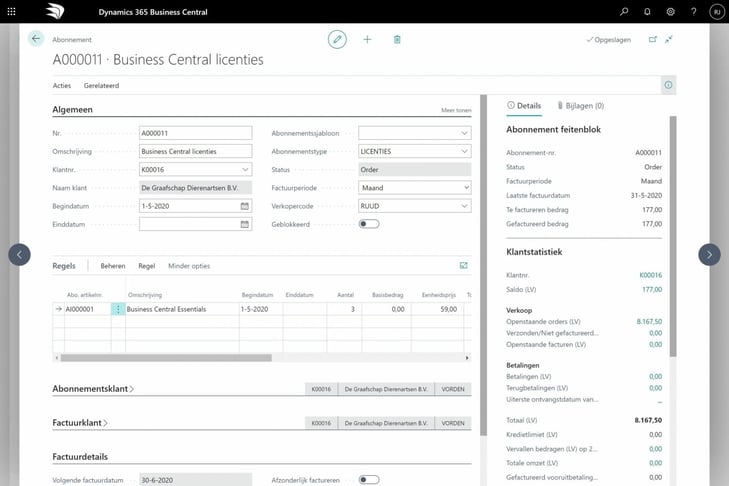This screenshot has height=486, width=729.
Task: Click Volgende factuurdatum field 30-6-2020
Action: click(x=195, y=479)
